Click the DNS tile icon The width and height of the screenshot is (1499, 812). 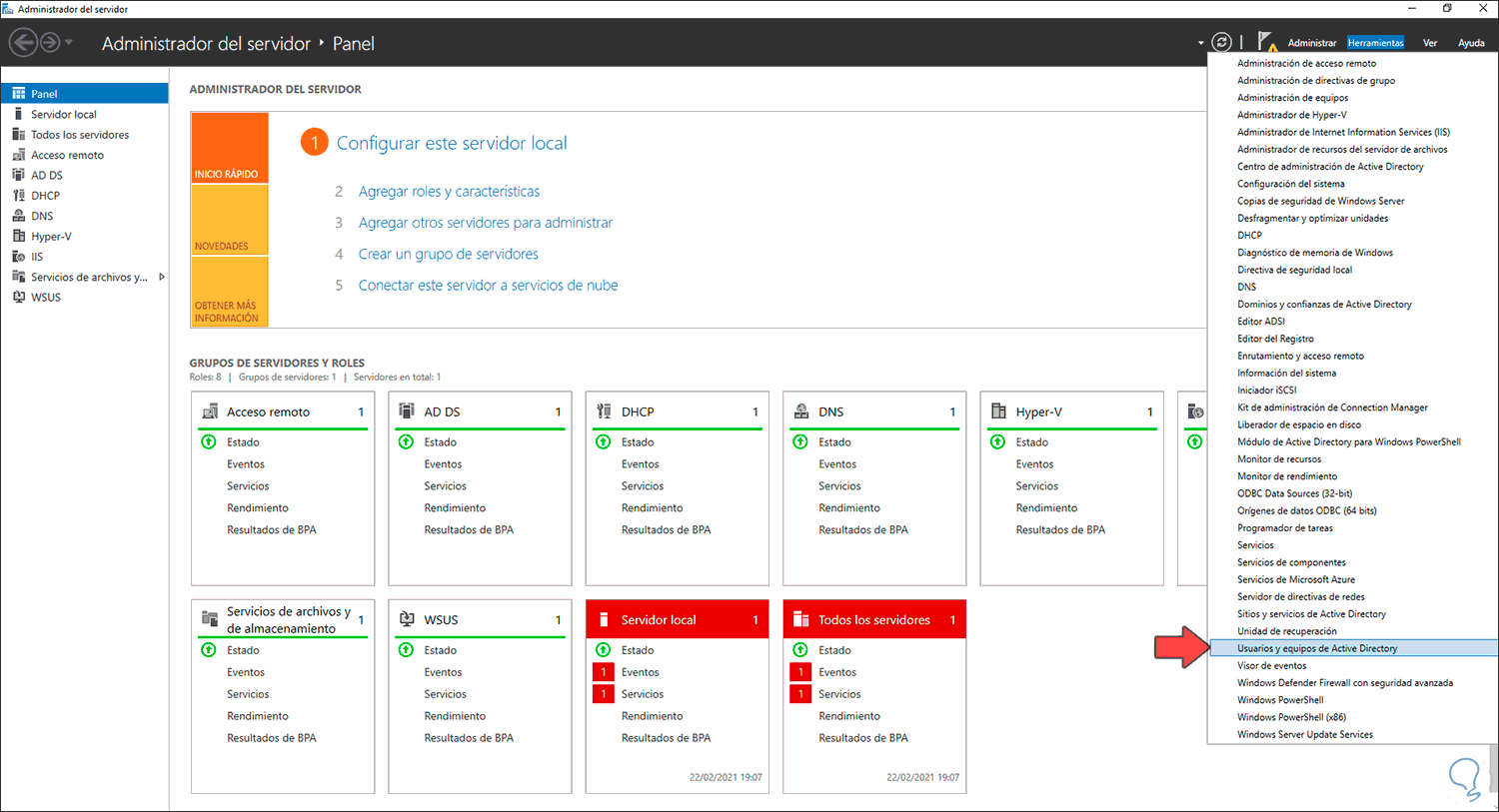click(801, 411)
